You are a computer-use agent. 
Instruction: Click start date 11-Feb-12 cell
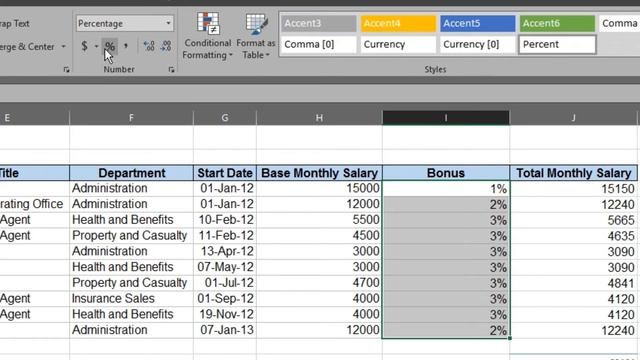coord(225,236)
